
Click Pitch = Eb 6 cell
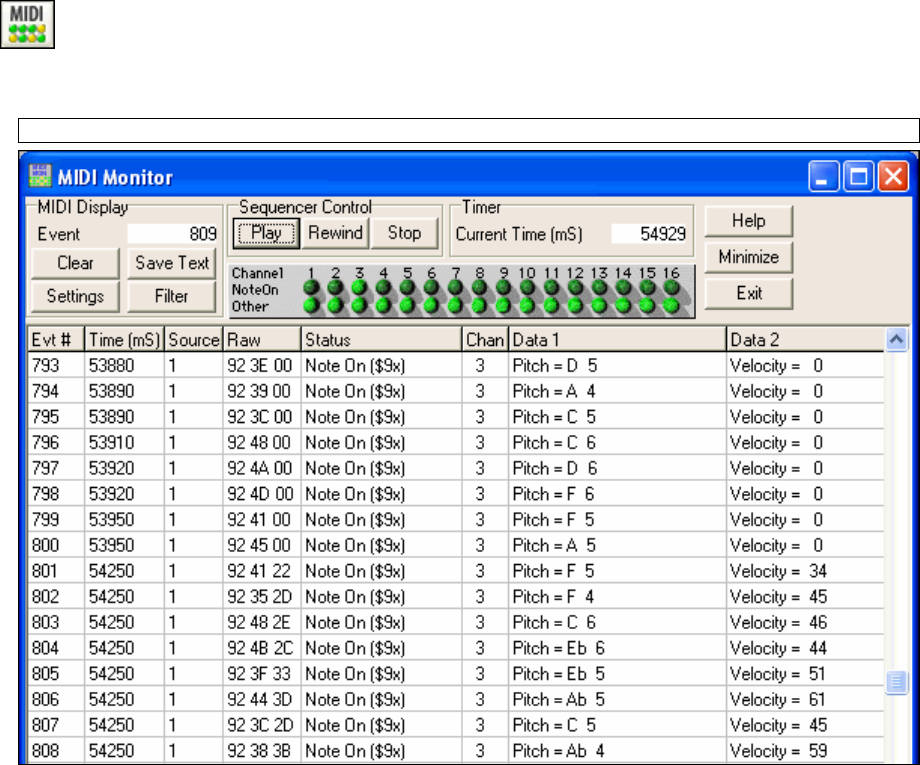pos(617,648)
